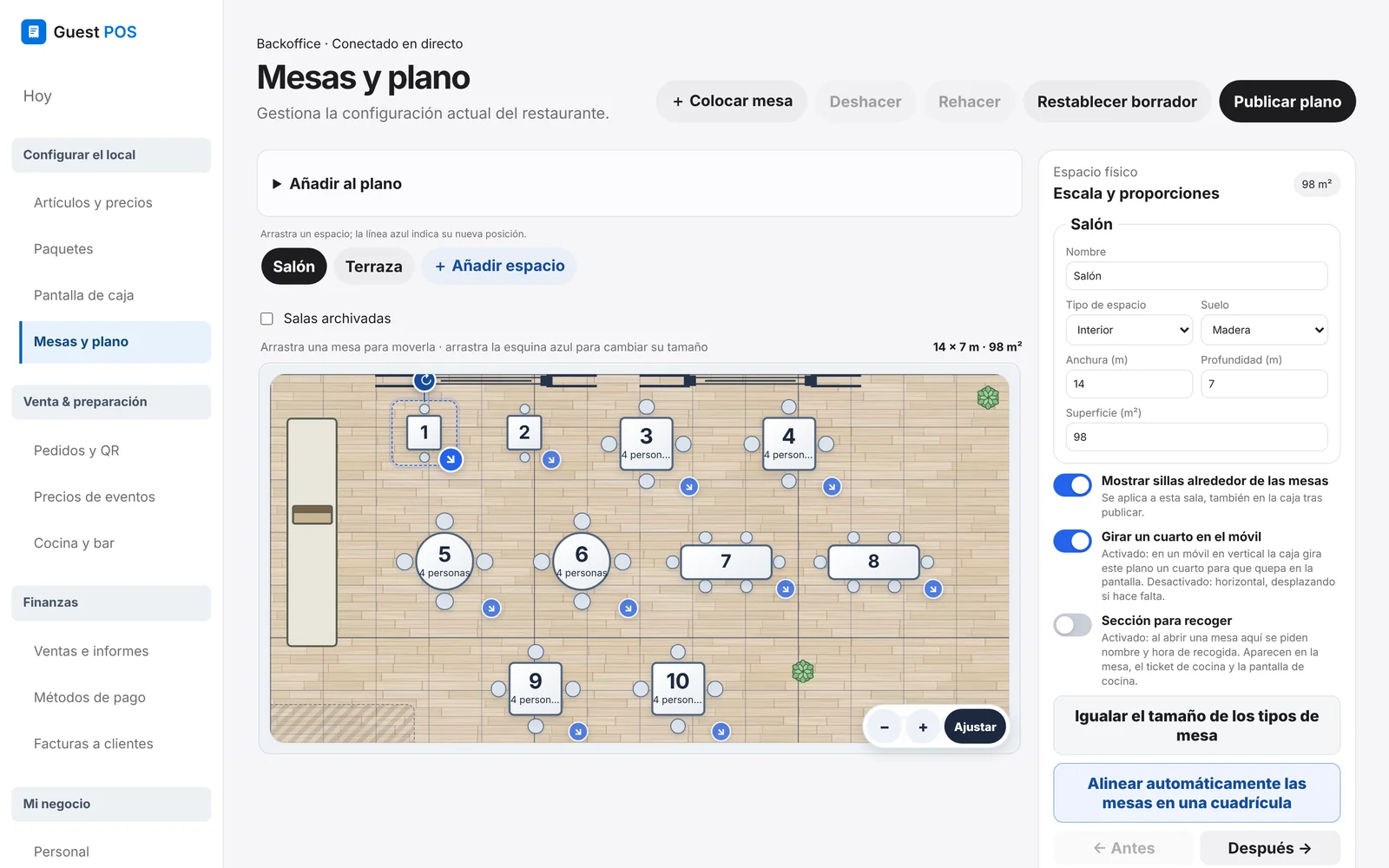This screenshot has width=1389, height=868.
Task: Click the Después arrow button
Action: [1270, 848]
